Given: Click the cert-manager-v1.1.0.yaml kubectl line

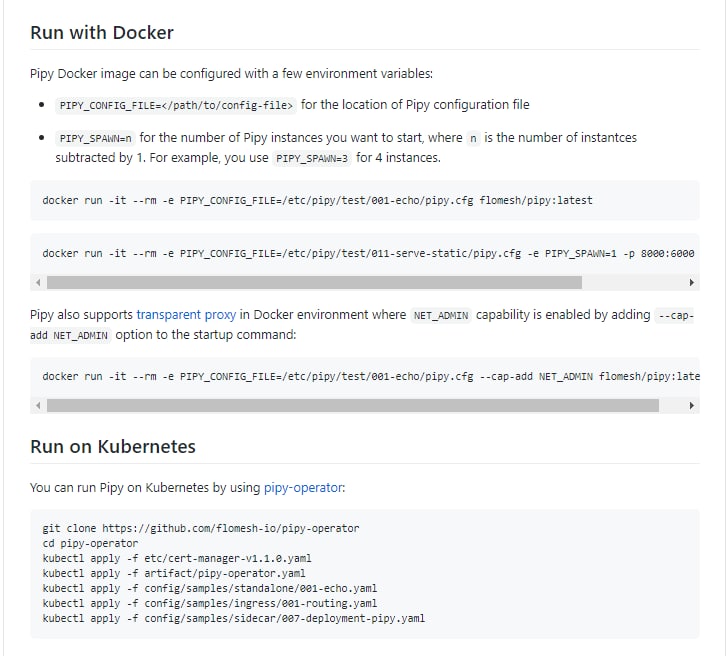Looking at the screenshot, I should point(177,558).
